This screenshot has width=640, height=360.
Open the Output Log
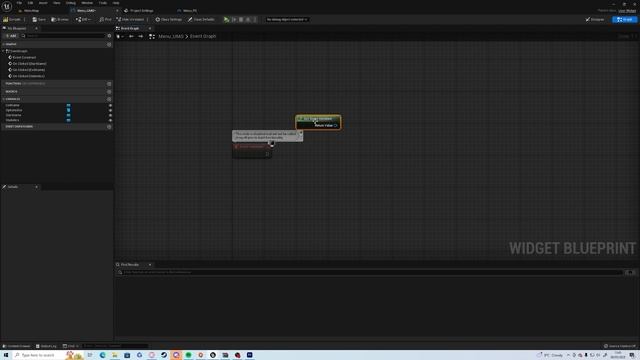(46, 346)
